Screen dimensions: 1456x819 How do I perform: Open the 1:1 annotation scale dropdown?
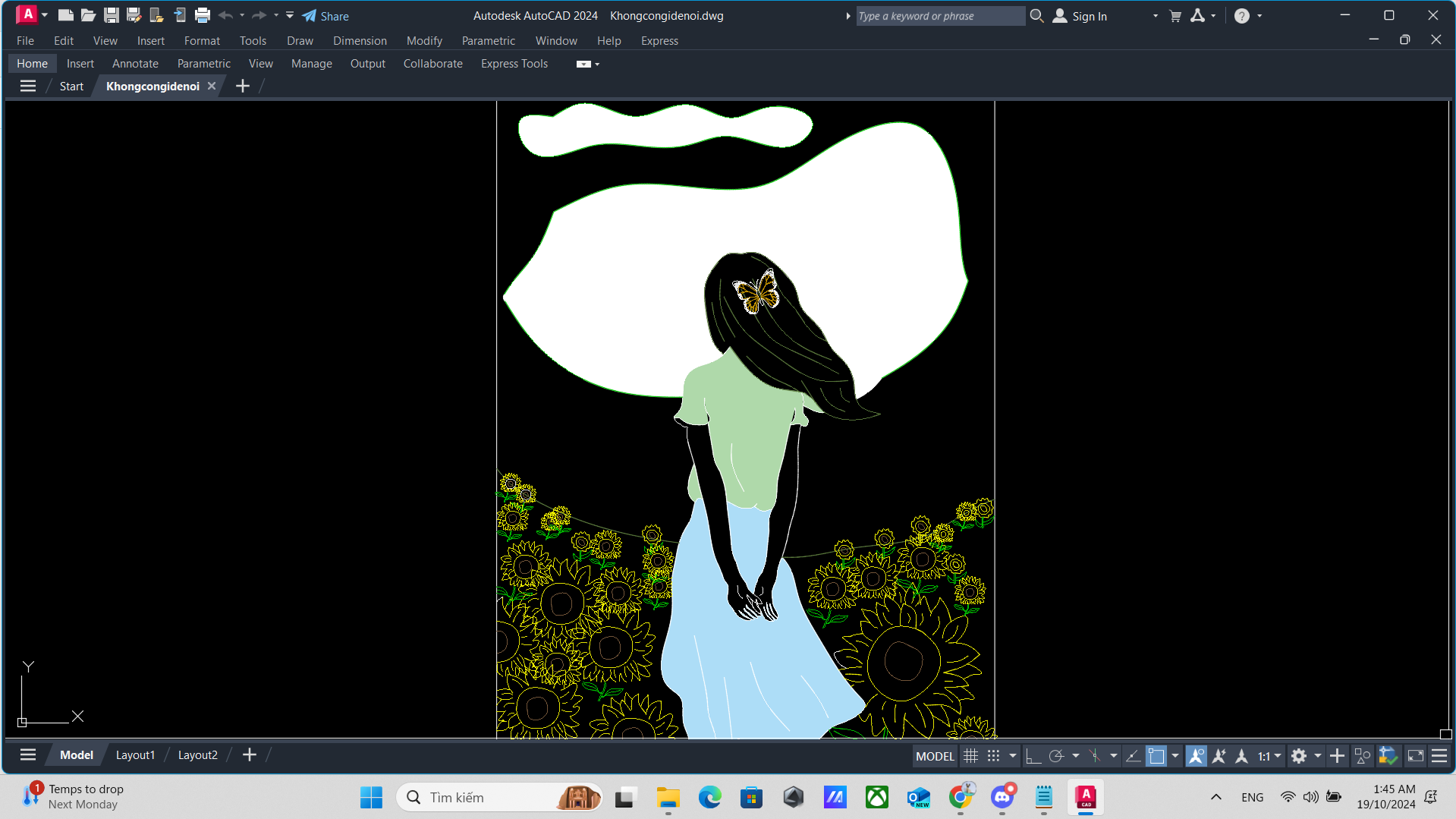tap(1269, 756)
